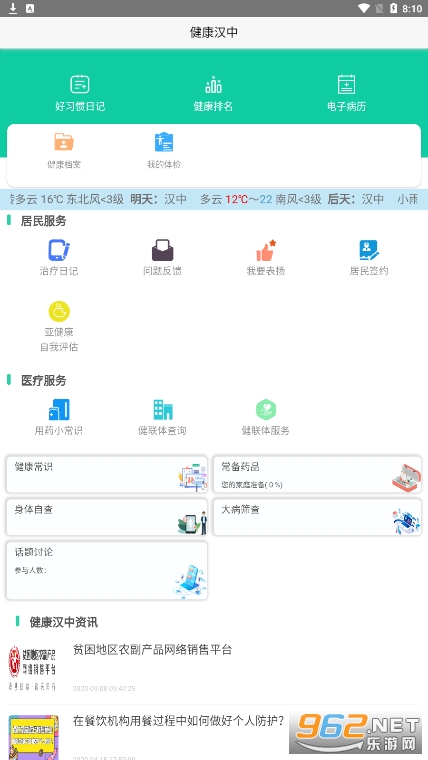
Task: Tap the thumbnail of the 贫困地区 news item
Action: (x=32, y=668)
